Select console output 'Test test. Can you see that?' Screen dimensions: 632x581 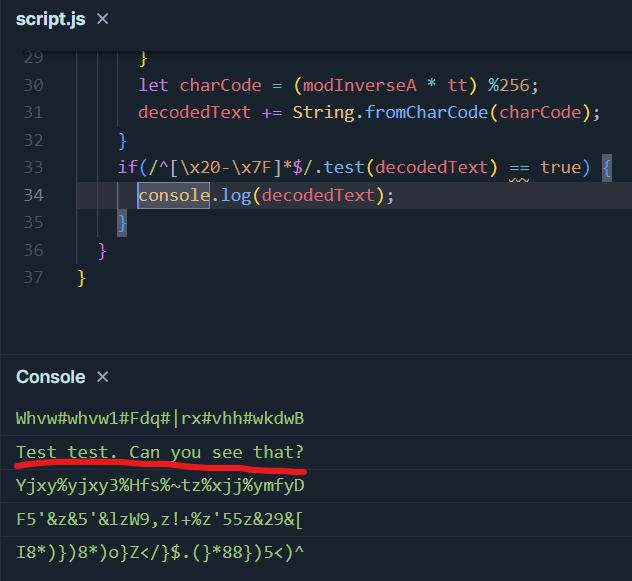click(x=160, y=452)
